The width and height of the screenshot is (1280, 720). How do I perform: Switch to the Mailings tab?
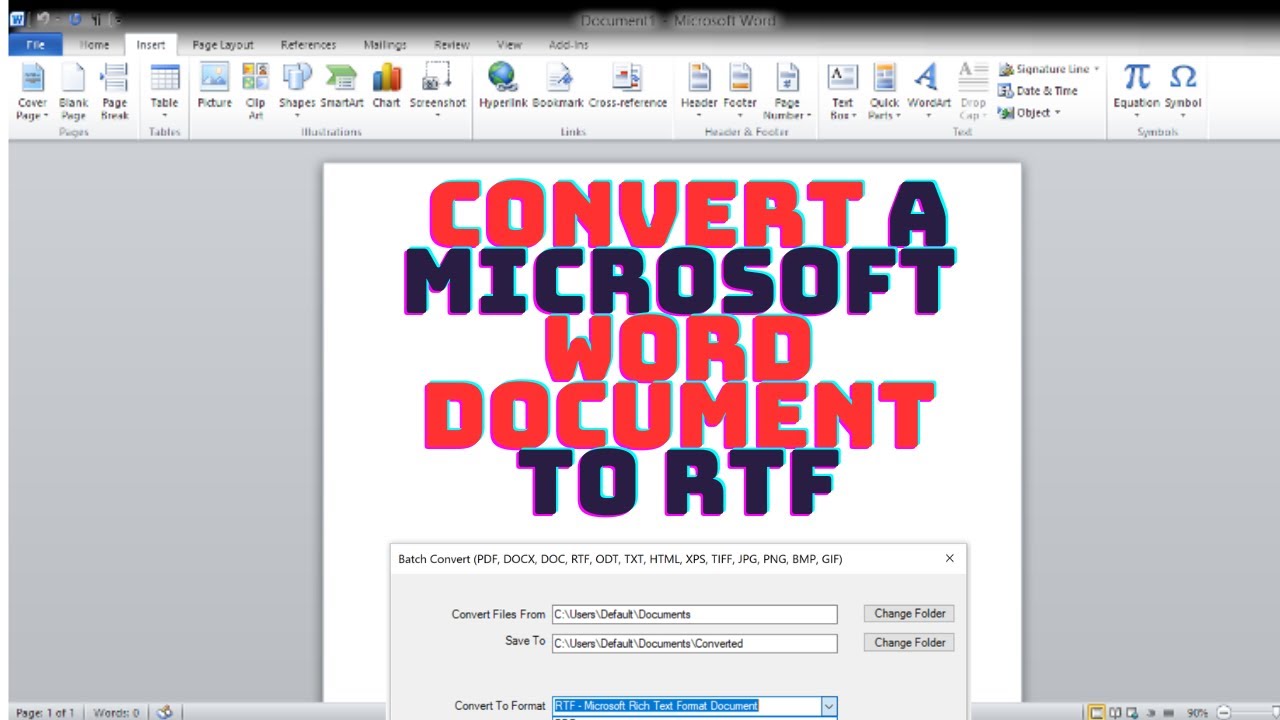(x=385, y=44)
